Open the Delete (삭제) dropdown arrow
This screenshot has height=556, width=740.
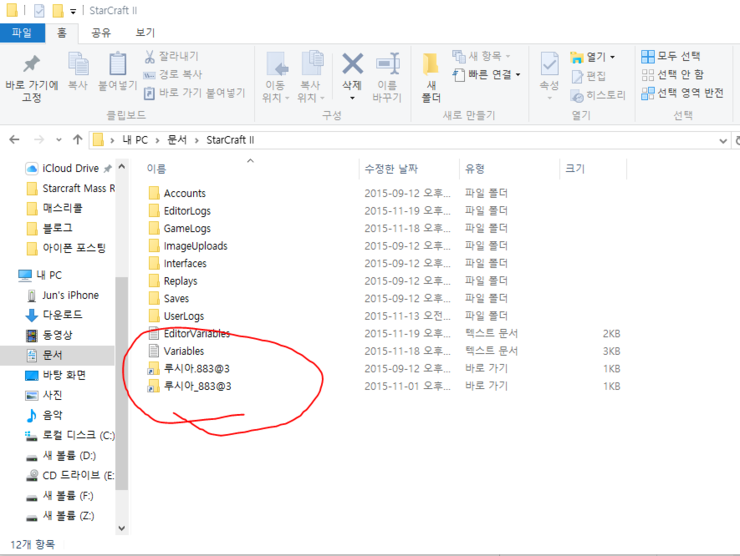353,98
